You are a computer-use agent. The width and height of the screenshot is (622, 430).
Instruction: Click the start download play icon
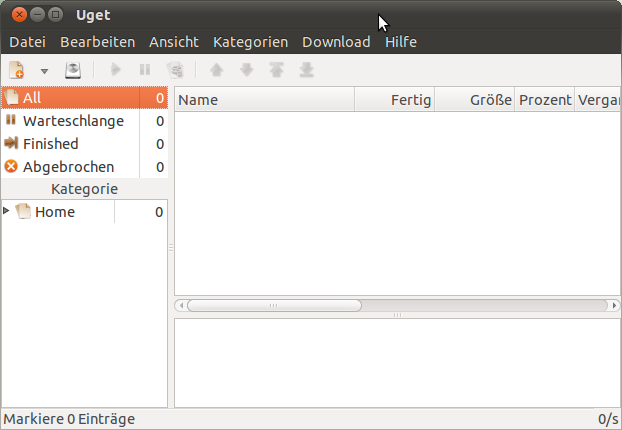[x=115, y=70]
